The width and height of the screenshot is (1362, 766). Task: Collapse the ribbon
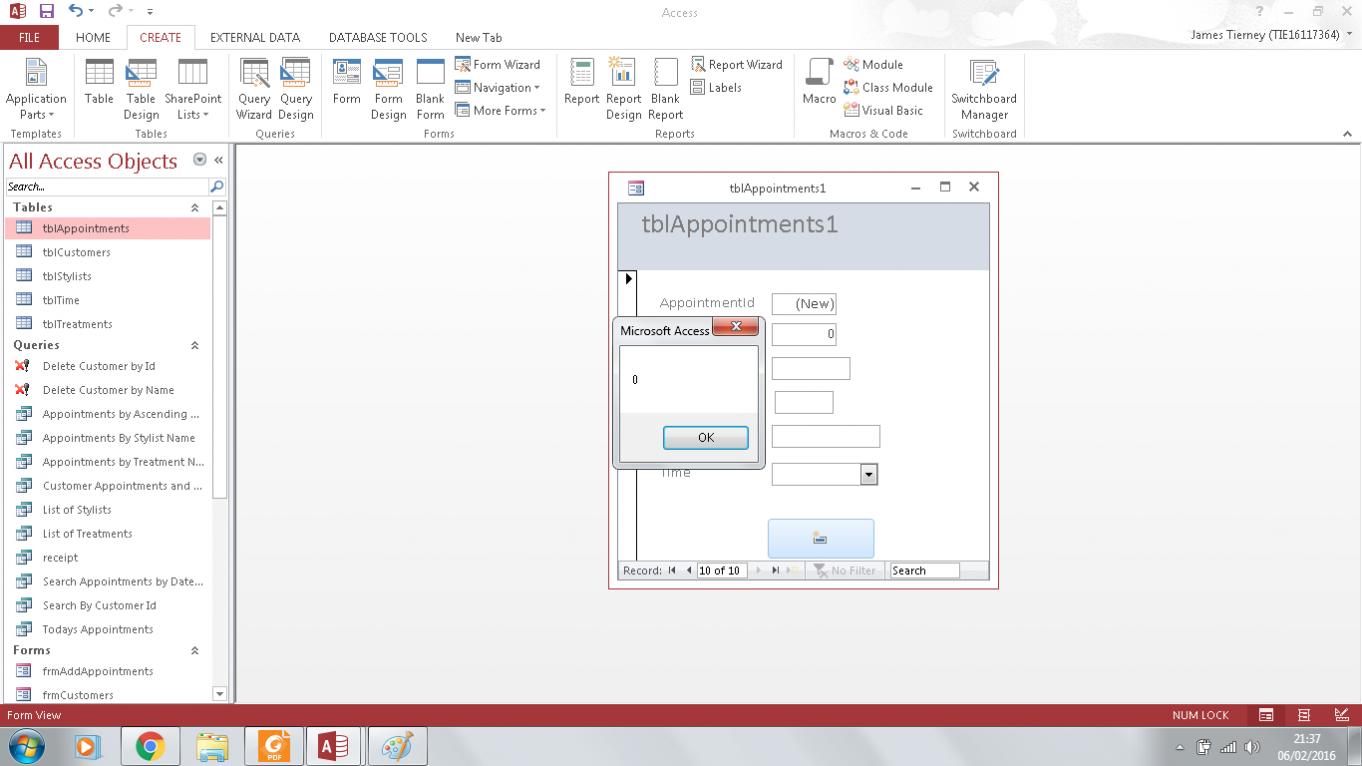click(1347, 134)
